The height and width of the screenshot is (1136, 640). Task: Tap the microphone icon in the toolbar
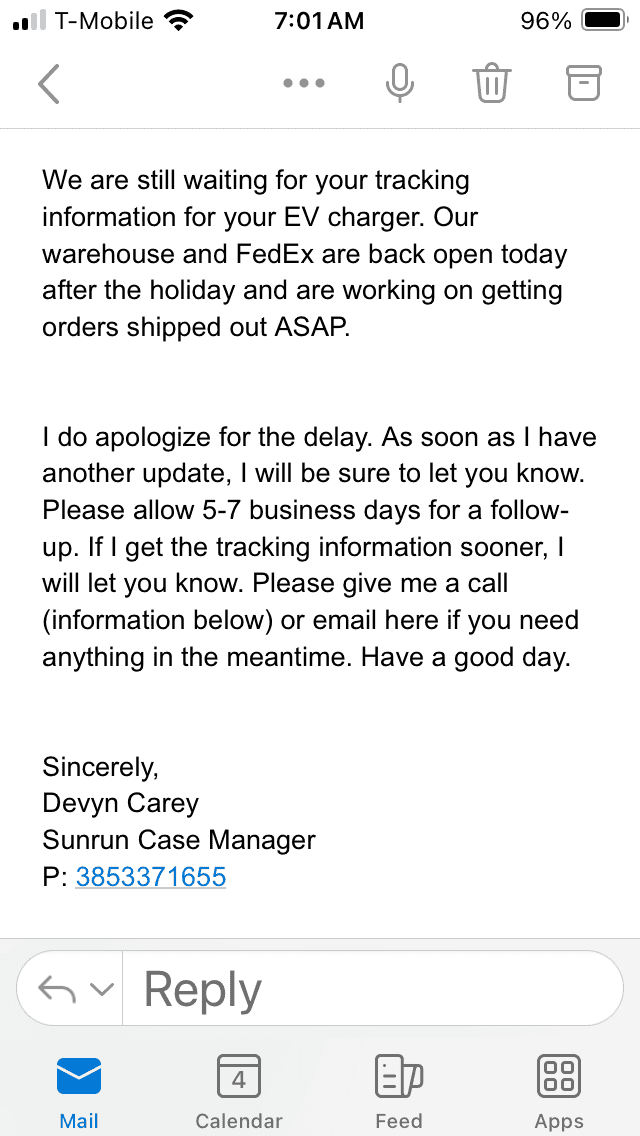[x=400, y=84]
